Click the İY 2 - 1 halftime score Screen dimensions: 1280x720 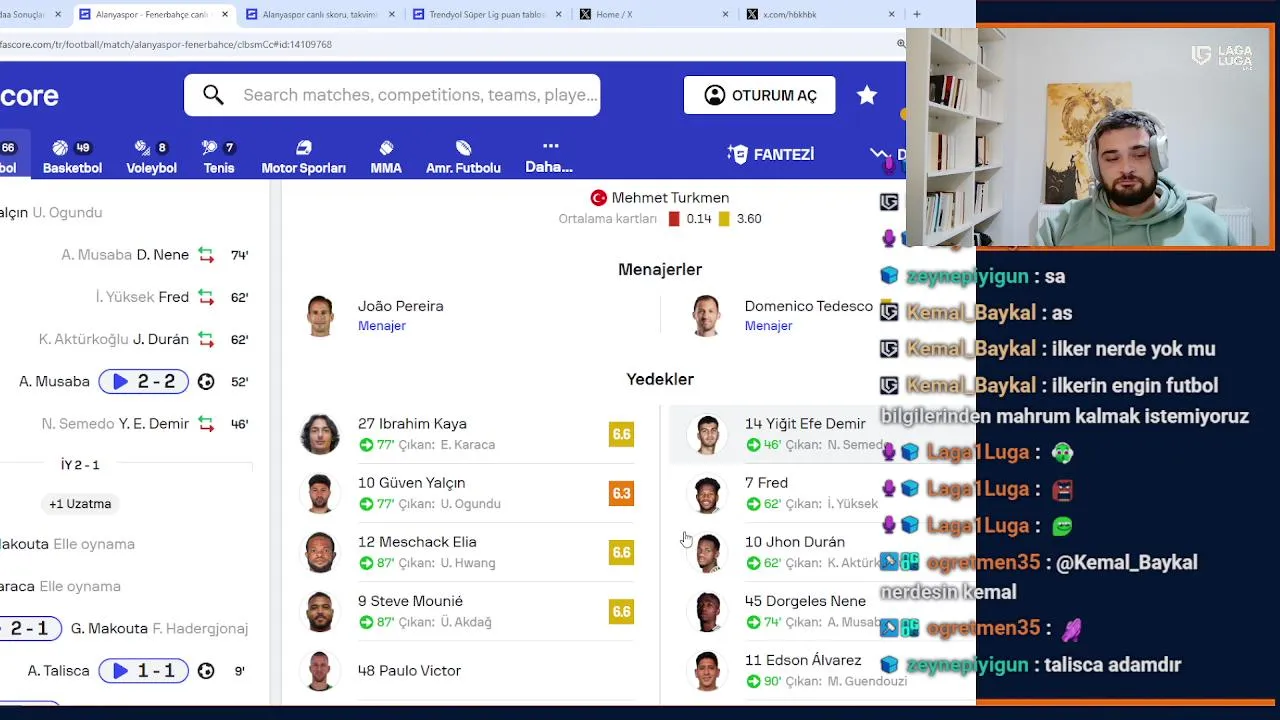tap(80, 465)
